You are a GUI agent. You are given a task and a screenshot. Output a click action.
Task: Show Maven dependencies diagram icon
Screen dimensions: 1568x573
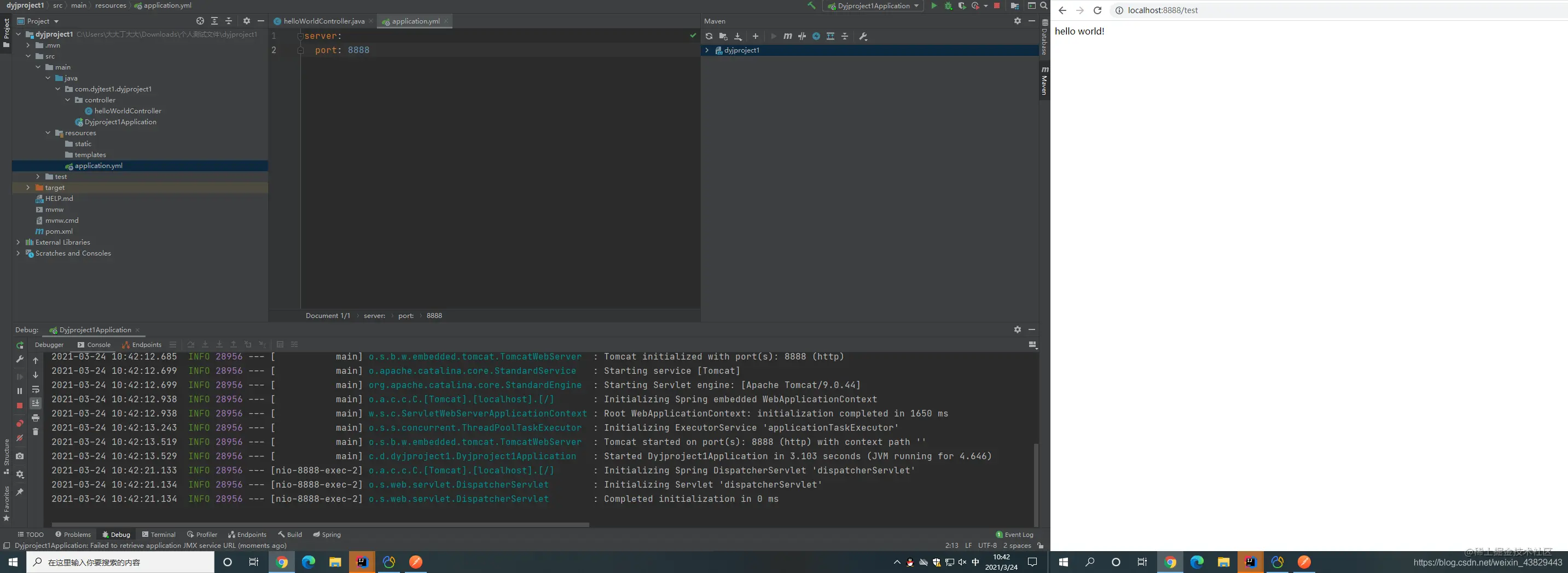point(831,37)
